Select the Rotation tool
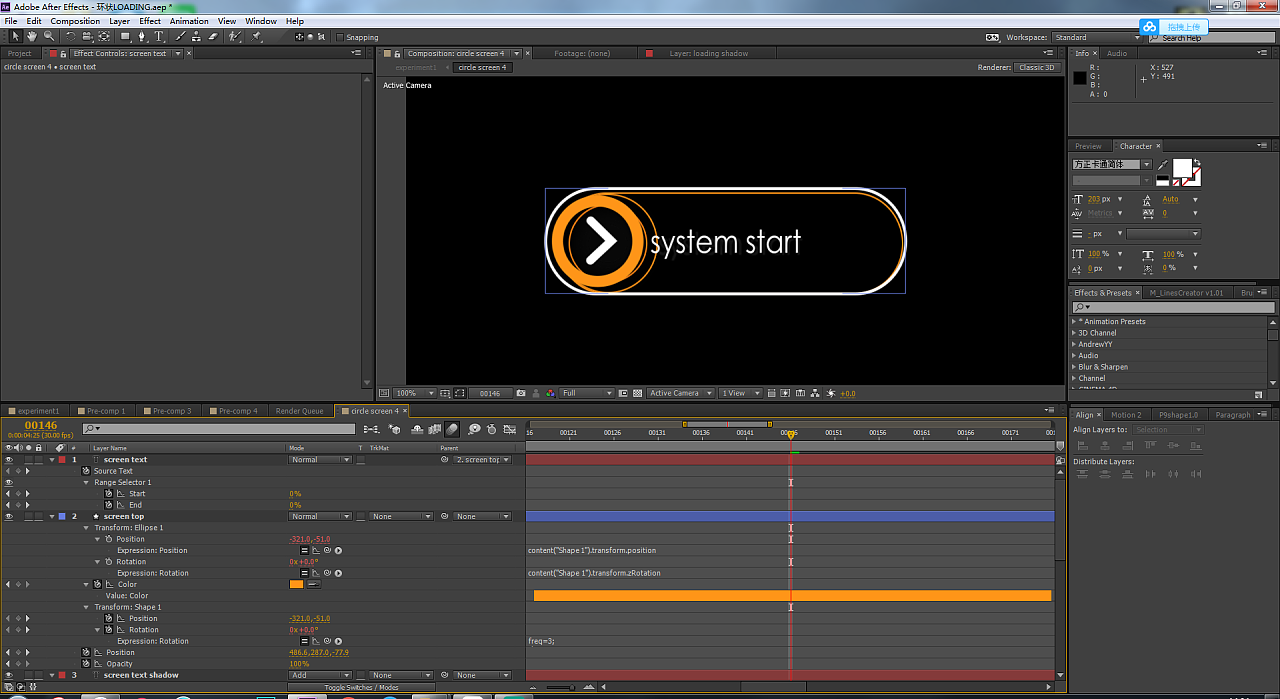Viewport: 1280px width, 699px height. point(70,36)
